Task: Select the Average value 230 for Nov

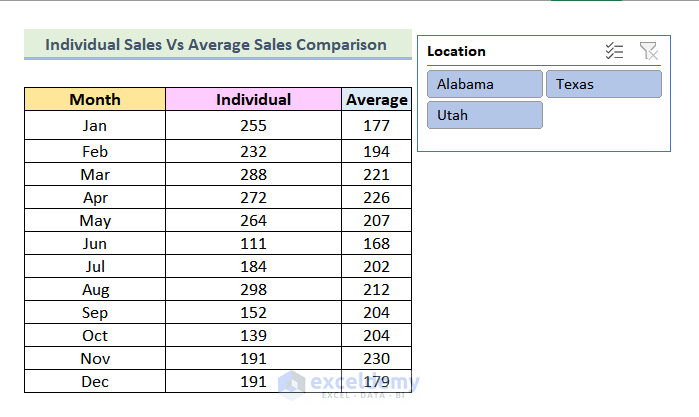Action: (x=376, y=358)
